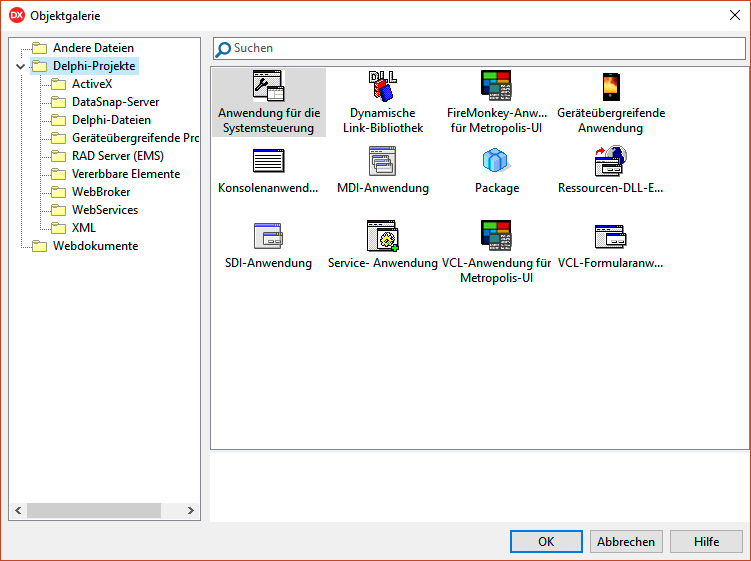Select the WebServices tree entry
The height and width of the screenshot is (561, 751).
coord(105,210)
